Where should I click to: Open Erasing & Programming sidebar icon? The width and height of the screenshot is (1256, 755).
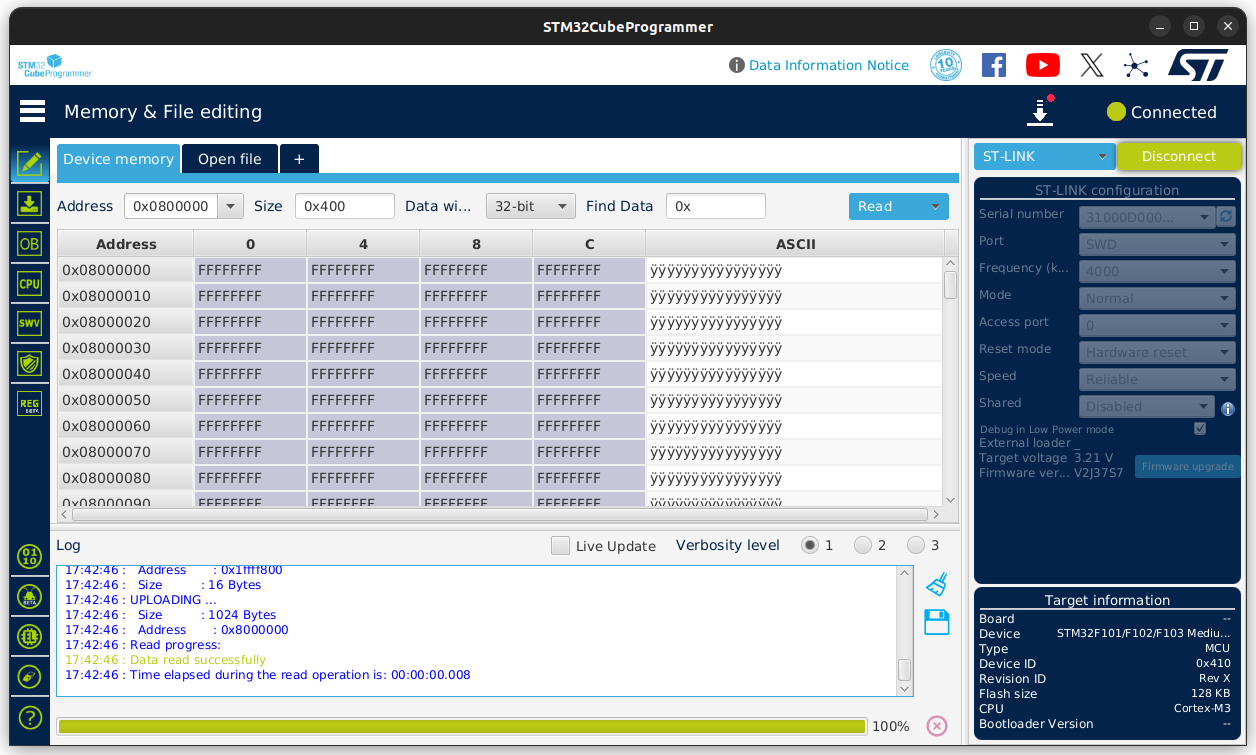point(30,204)
